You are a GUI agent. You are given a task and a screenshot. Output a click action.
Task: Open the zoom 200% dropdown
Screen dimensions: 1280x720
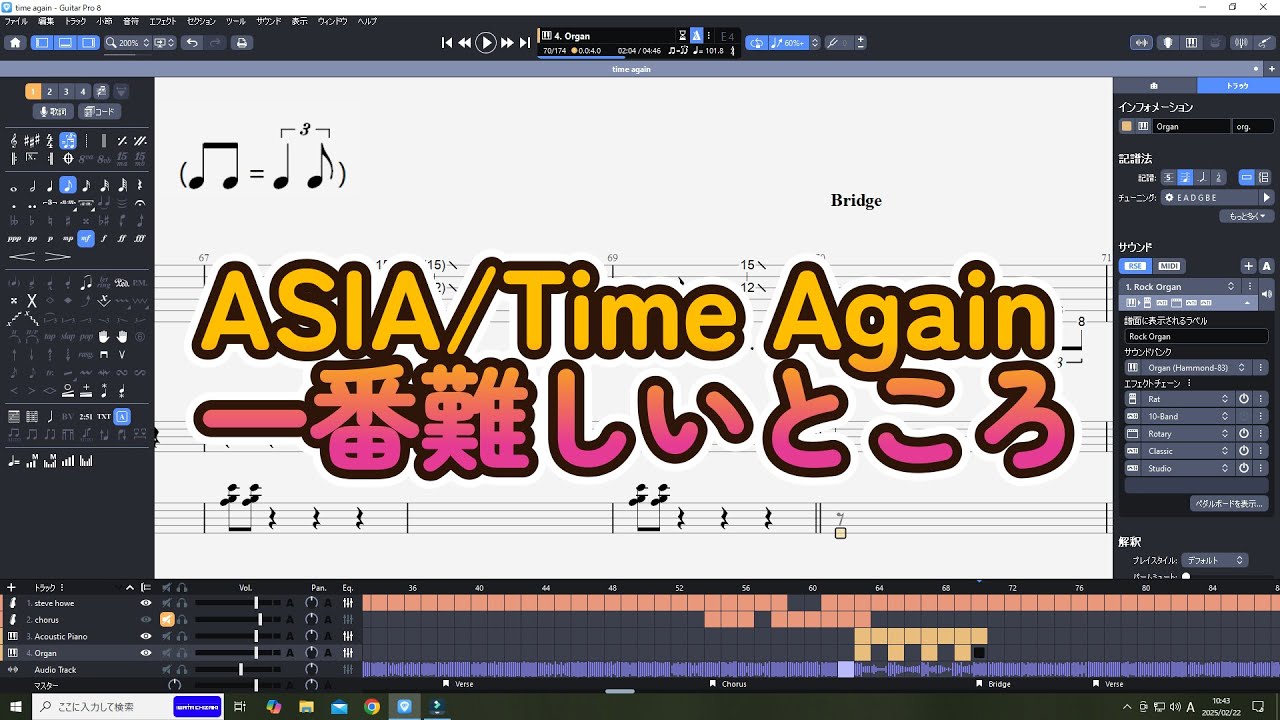[128, 43]
